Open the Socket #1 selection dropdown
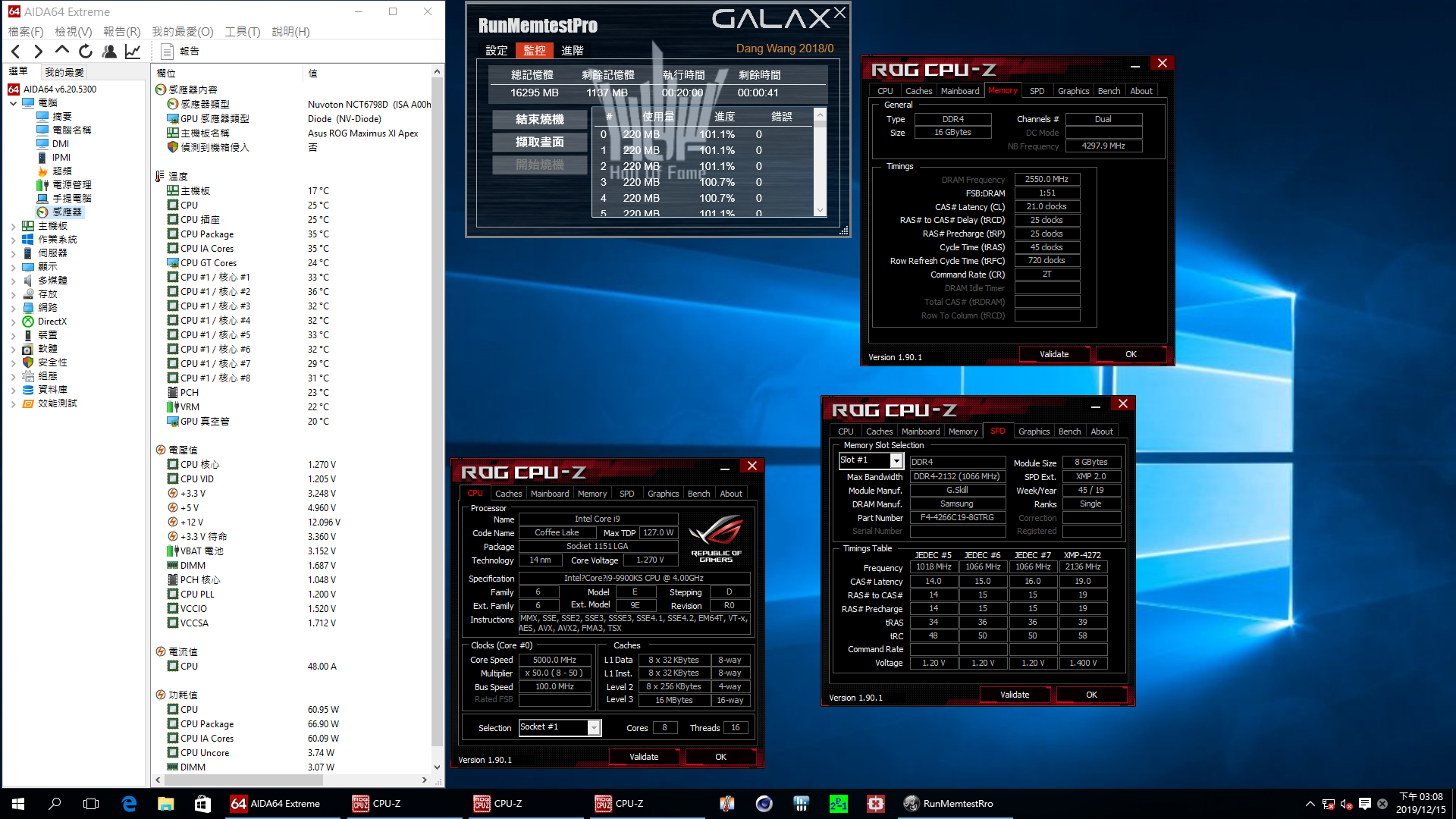 tap(594, 727)
